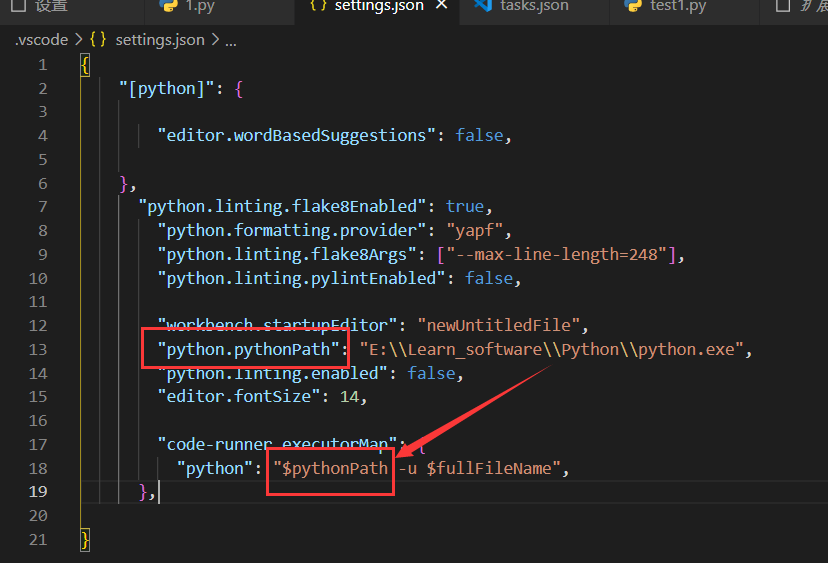Viewport: 828px width, 563px height.
Task: Click the false value on line 14
Action: click(x=431, y=373)
